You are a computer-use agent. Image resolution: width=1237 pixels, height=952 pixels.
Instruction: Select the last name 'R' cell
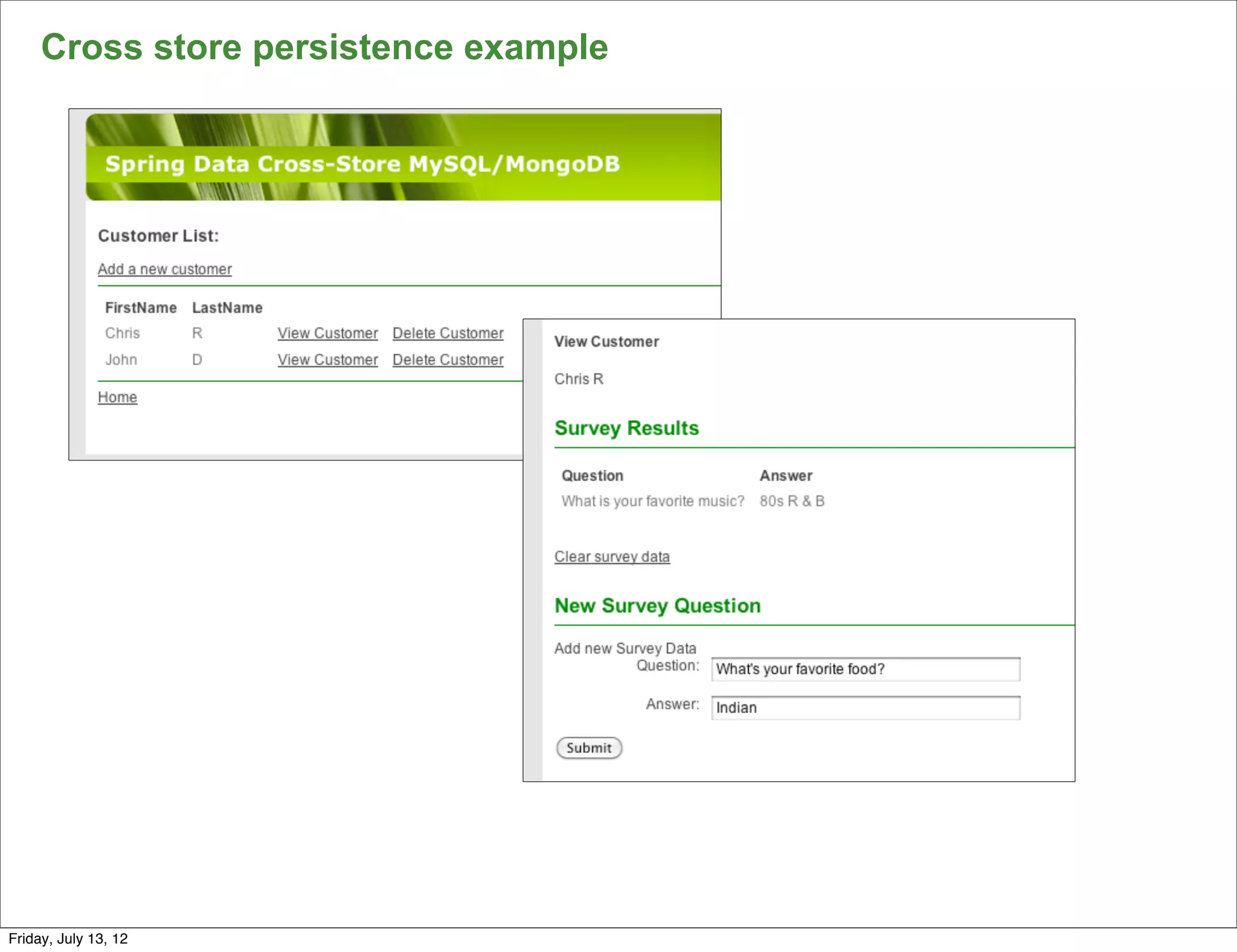197,333
